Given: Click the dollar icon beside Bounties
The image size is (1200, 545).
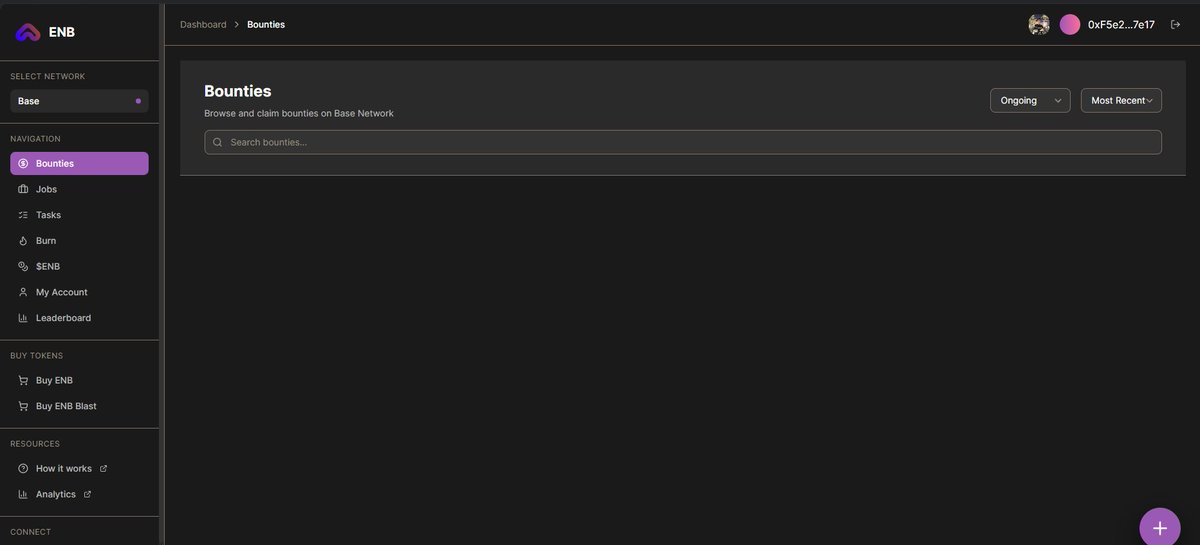Looking at the screenshot, I should click(23, 163).
